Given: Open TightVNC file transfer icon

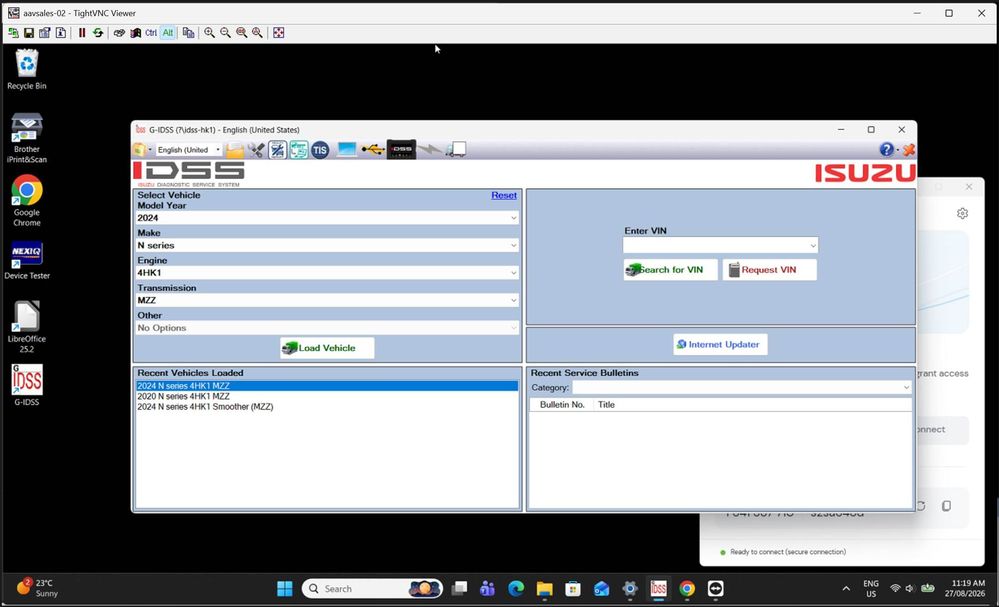Looking at the screenshot, I should [188, 32].
